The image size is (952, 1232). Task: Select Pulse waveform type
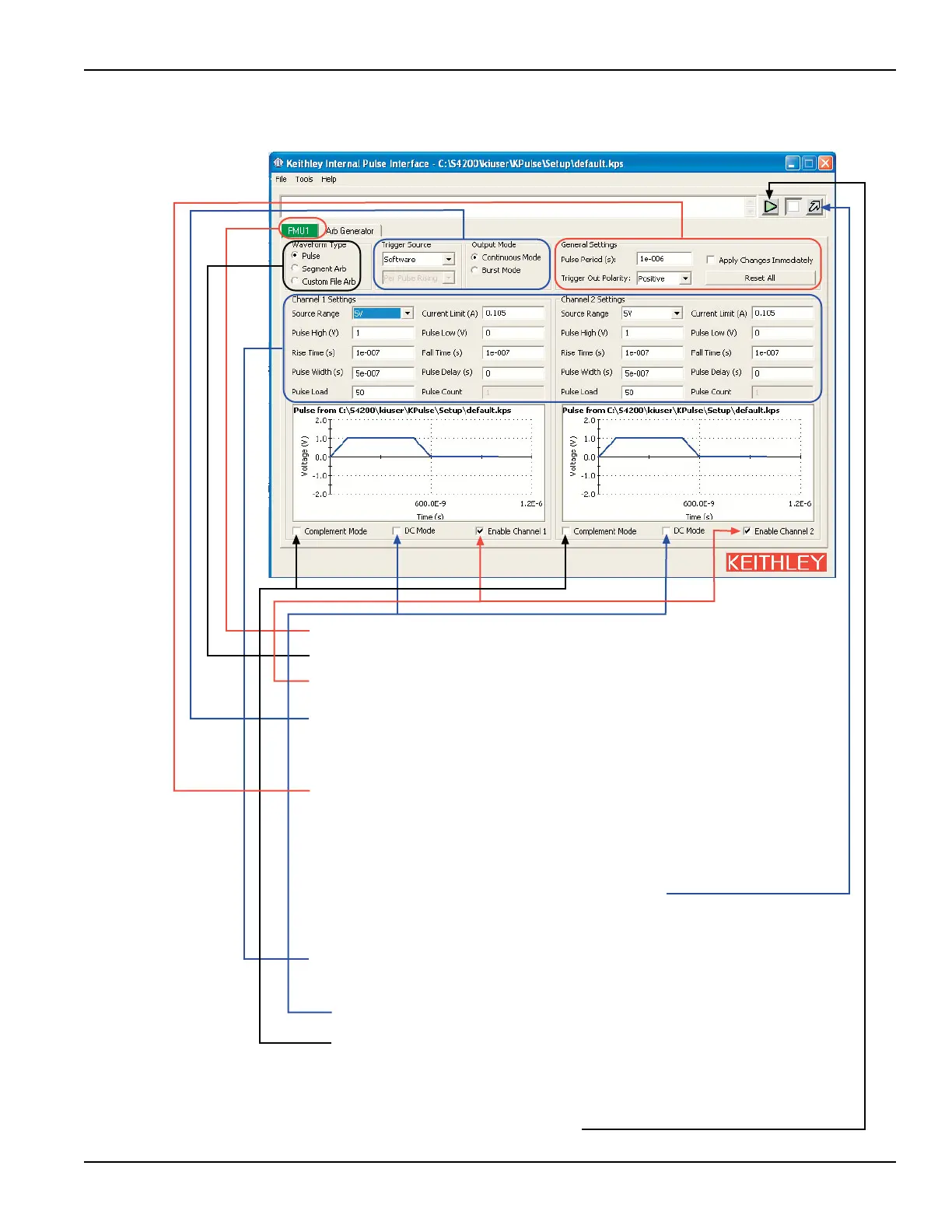click(295, 256)
